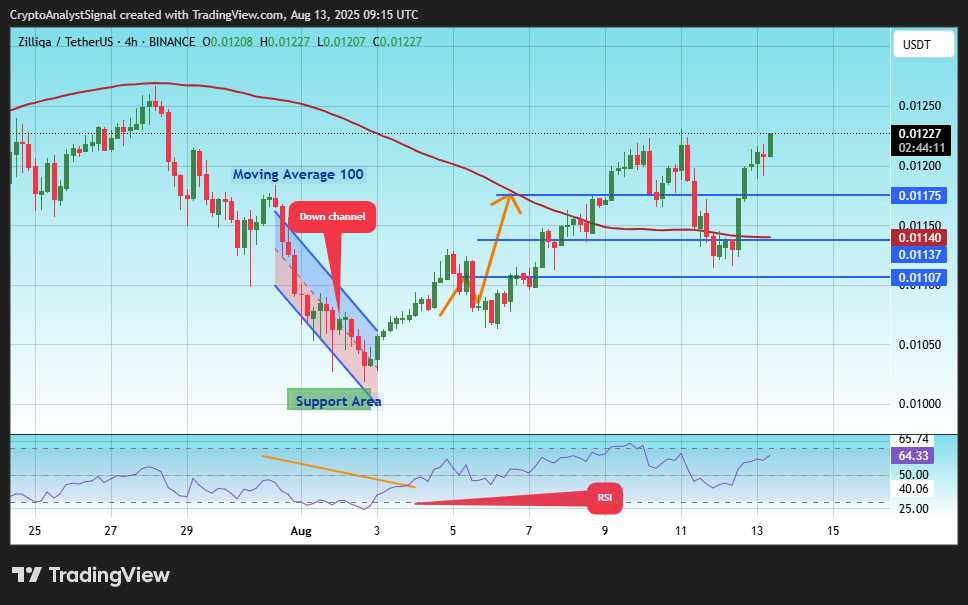This screenshot has height=605, width=968.
Task: Select the Zilliqa / TetherUS symbol title
Action: tap(65, 42)
